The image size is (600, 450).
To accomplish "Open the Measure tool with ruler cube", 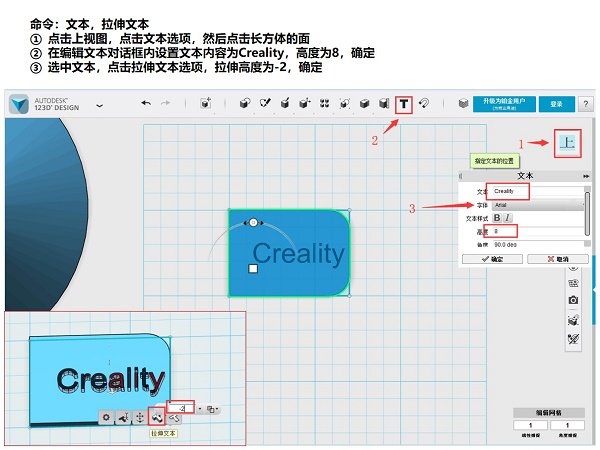I will point(384,103).
